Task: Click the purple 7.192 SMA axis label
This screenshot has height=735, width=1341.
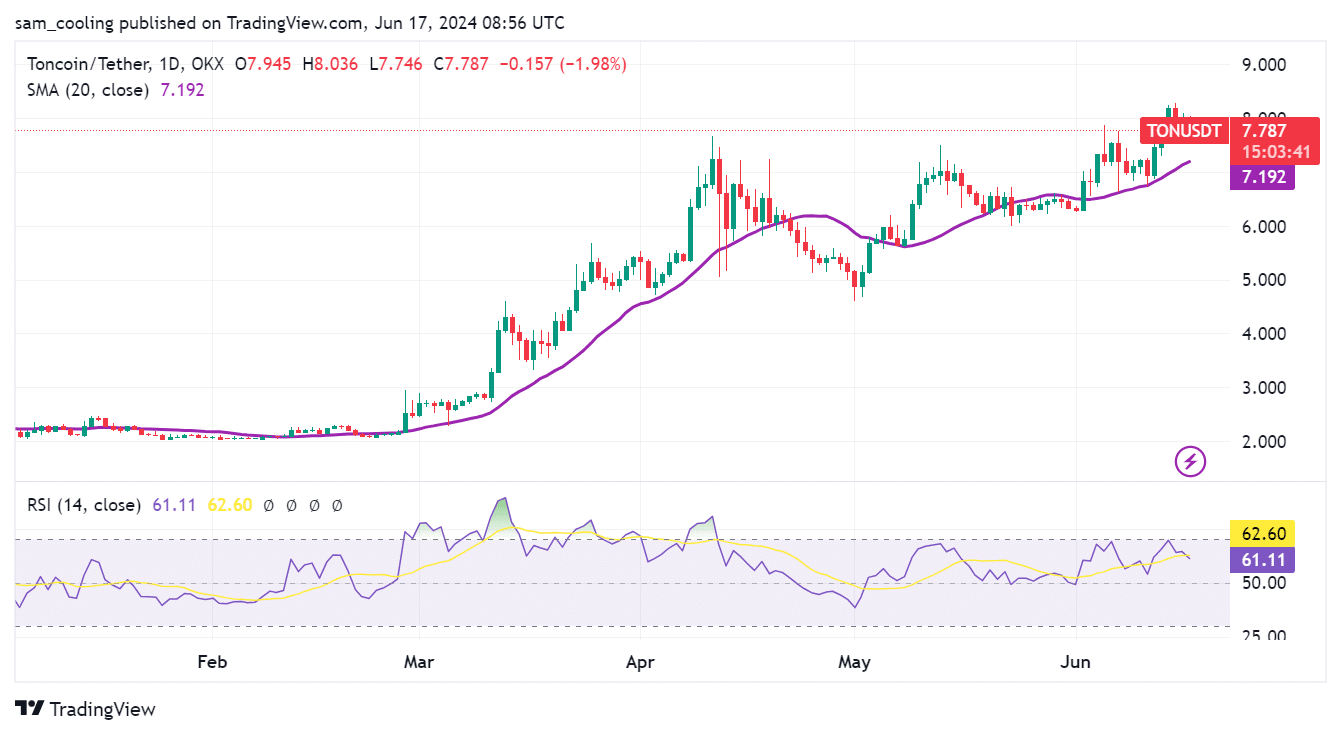Action: pyautogui.click(x=1264, y=178)
